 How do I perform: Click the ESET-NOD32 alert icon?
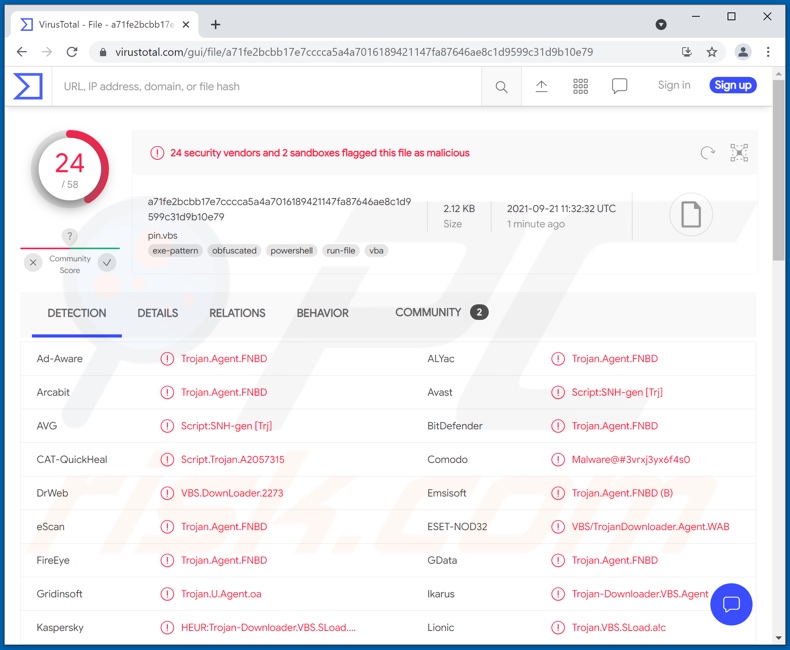[558, 527]
